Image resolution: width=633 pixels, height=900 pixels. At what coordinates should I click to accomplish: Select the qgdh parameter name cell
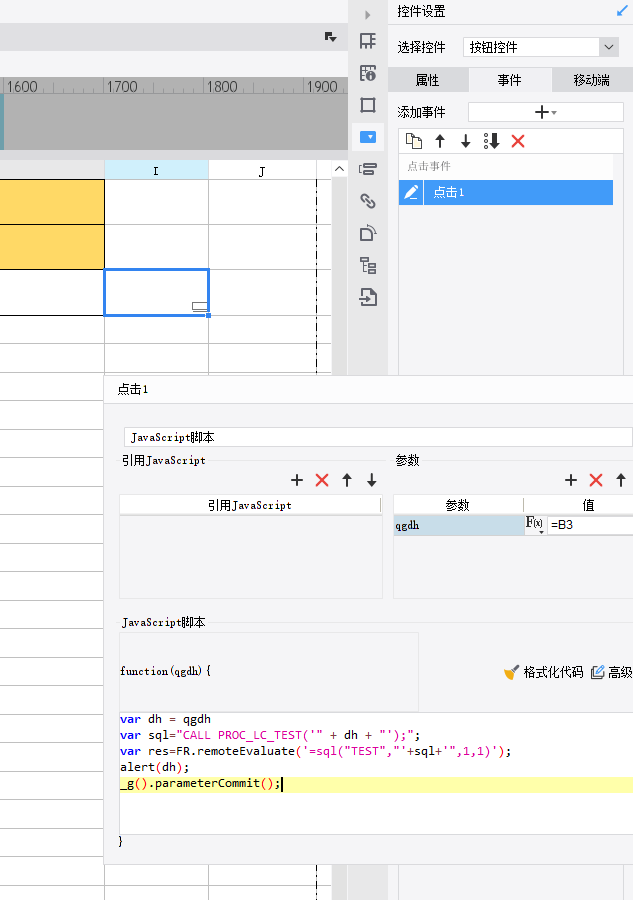pos(459,525)
